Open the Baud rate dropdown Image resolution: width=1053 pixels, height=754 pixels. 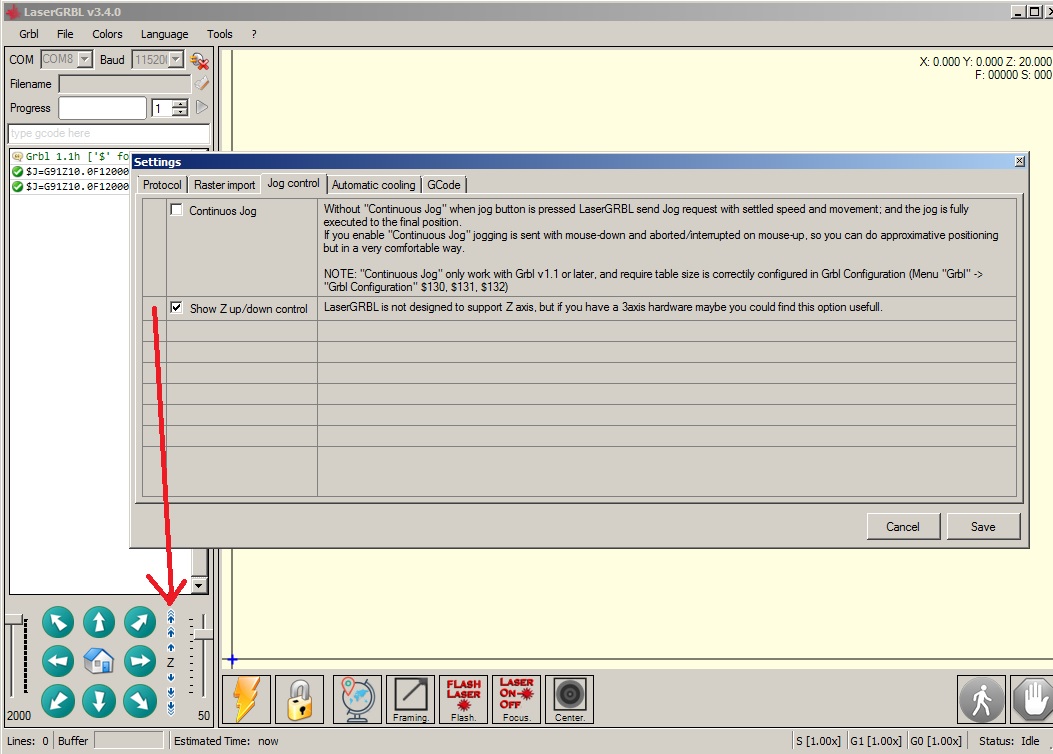point(176,59)
